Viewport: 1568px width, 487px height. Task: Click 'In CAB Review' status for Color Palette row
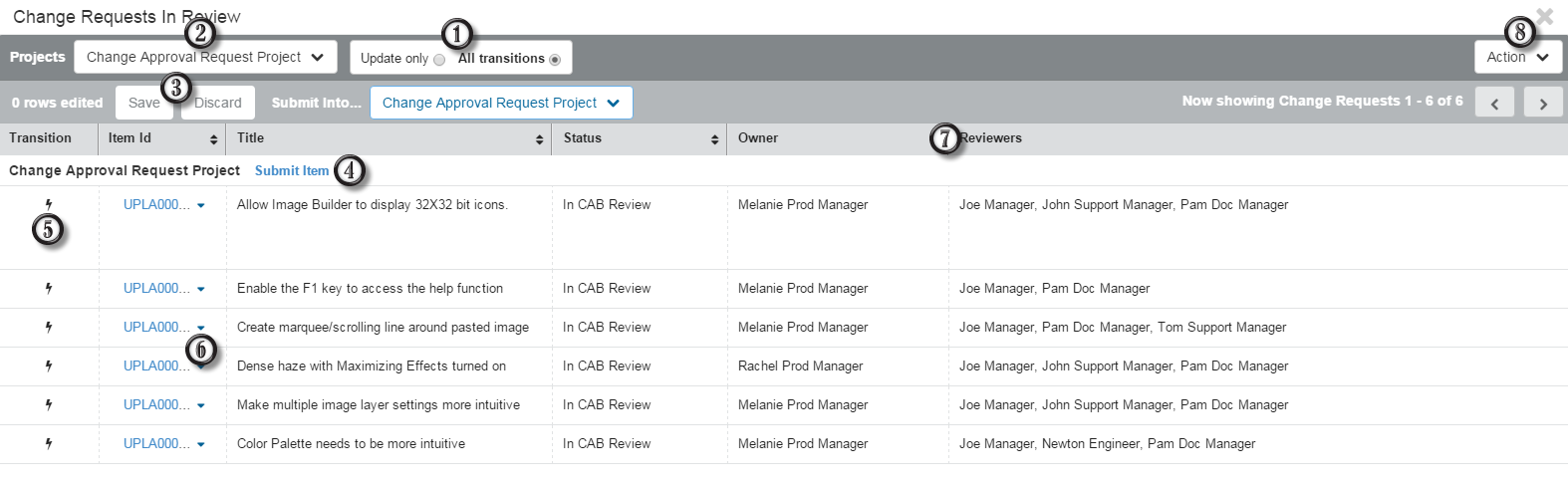point(607,443)
